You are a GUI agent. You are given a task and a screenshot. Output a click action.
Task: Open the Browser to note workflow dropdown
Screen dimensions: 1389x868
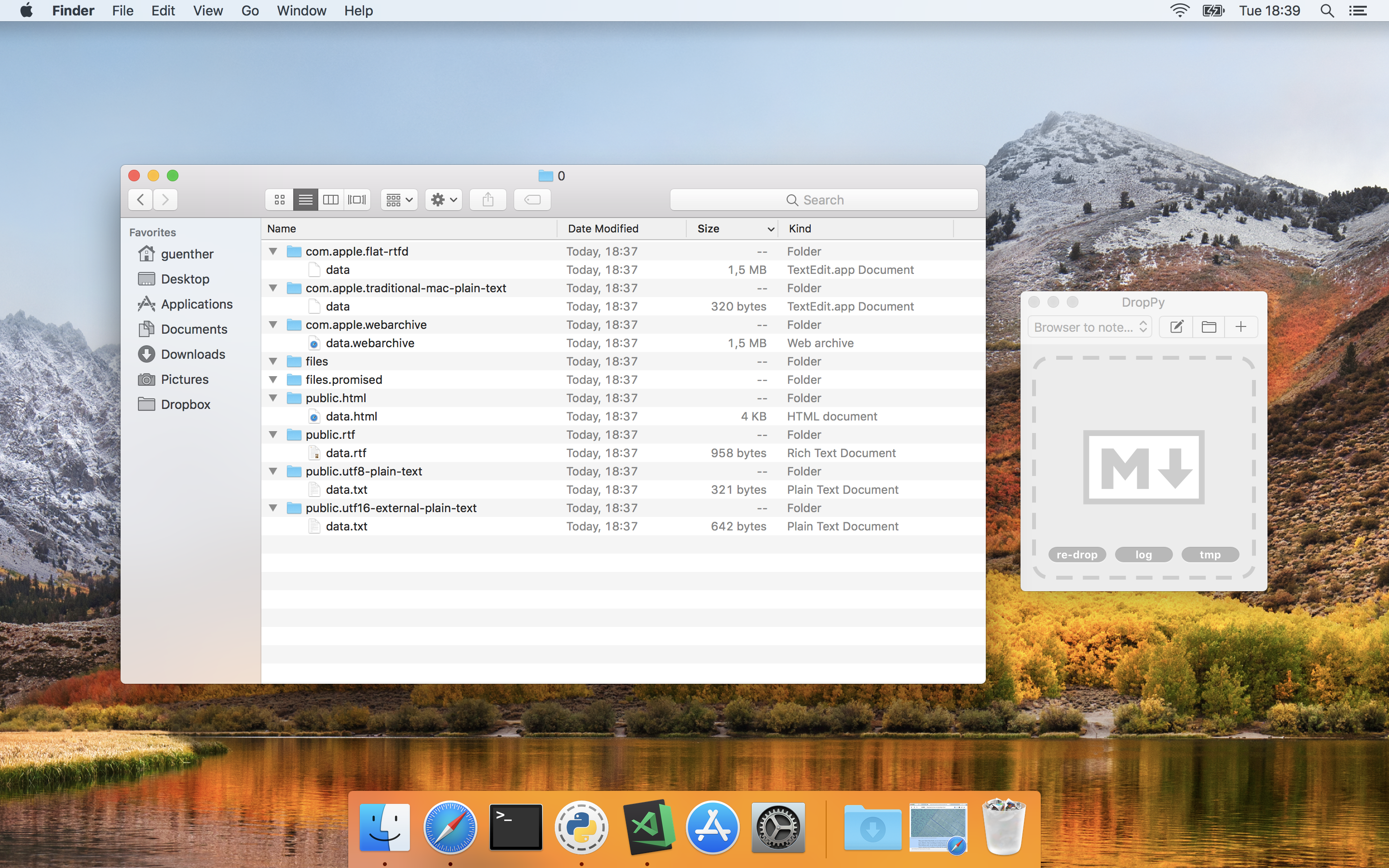tap(1089, 327)
